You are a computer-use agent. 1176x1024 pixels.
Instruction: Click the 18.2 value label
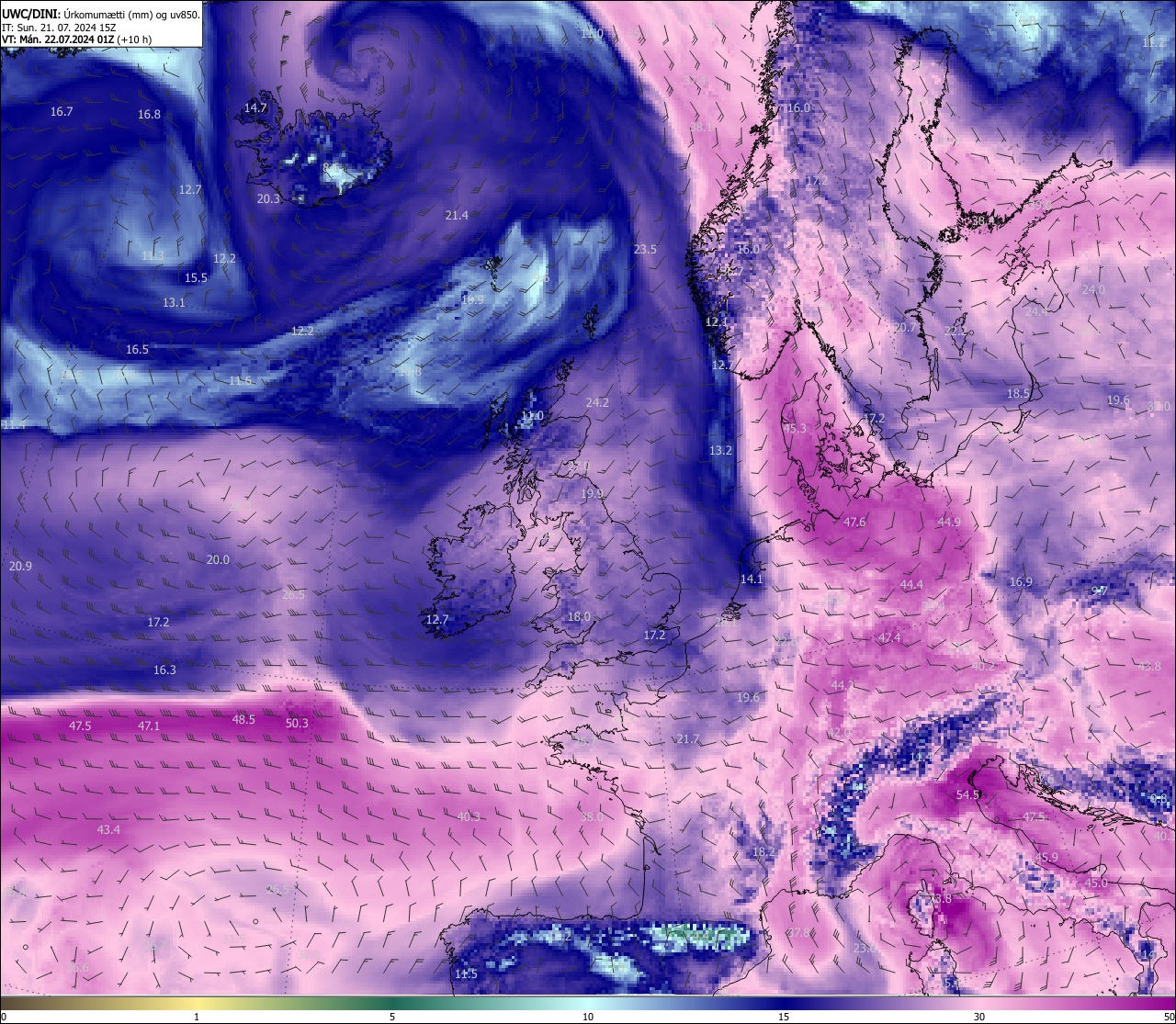763,851
